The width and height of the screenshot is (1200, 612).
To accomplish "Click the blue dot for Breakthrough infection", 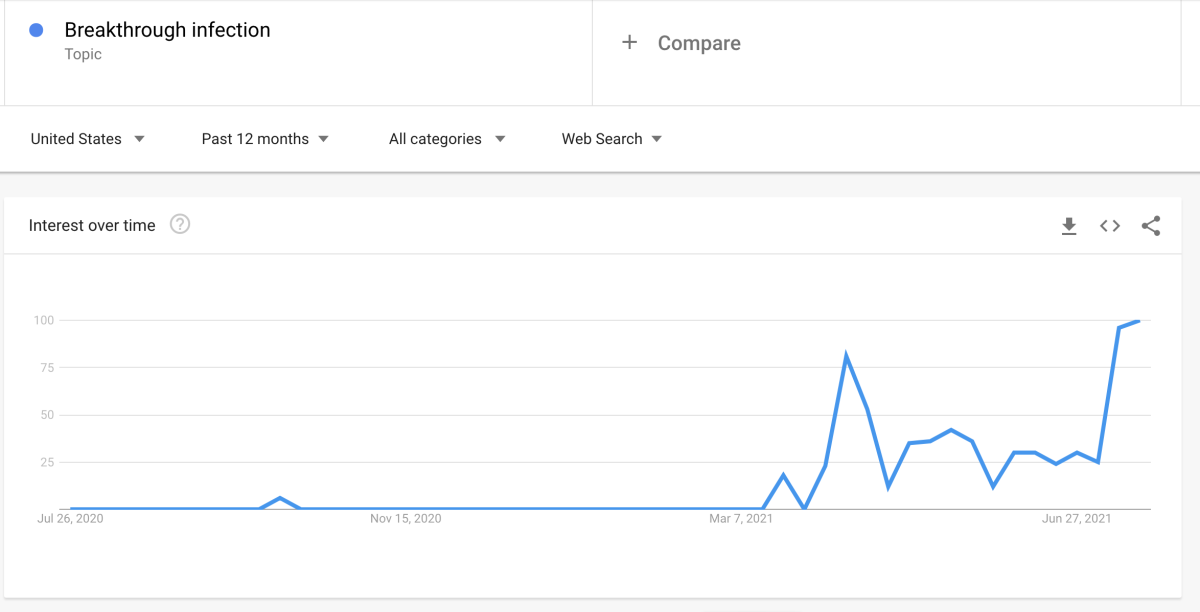I will coord(36,30).
